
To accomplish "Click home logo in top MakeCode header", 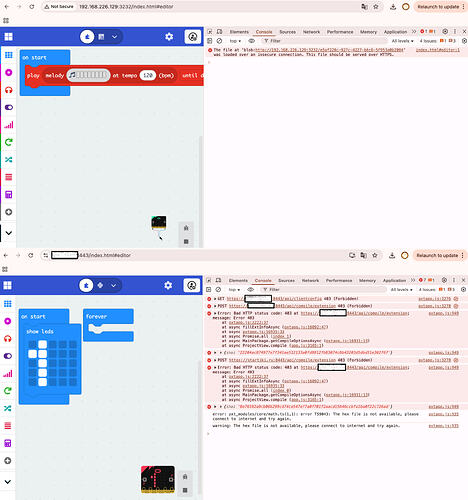I will [8, 37].
